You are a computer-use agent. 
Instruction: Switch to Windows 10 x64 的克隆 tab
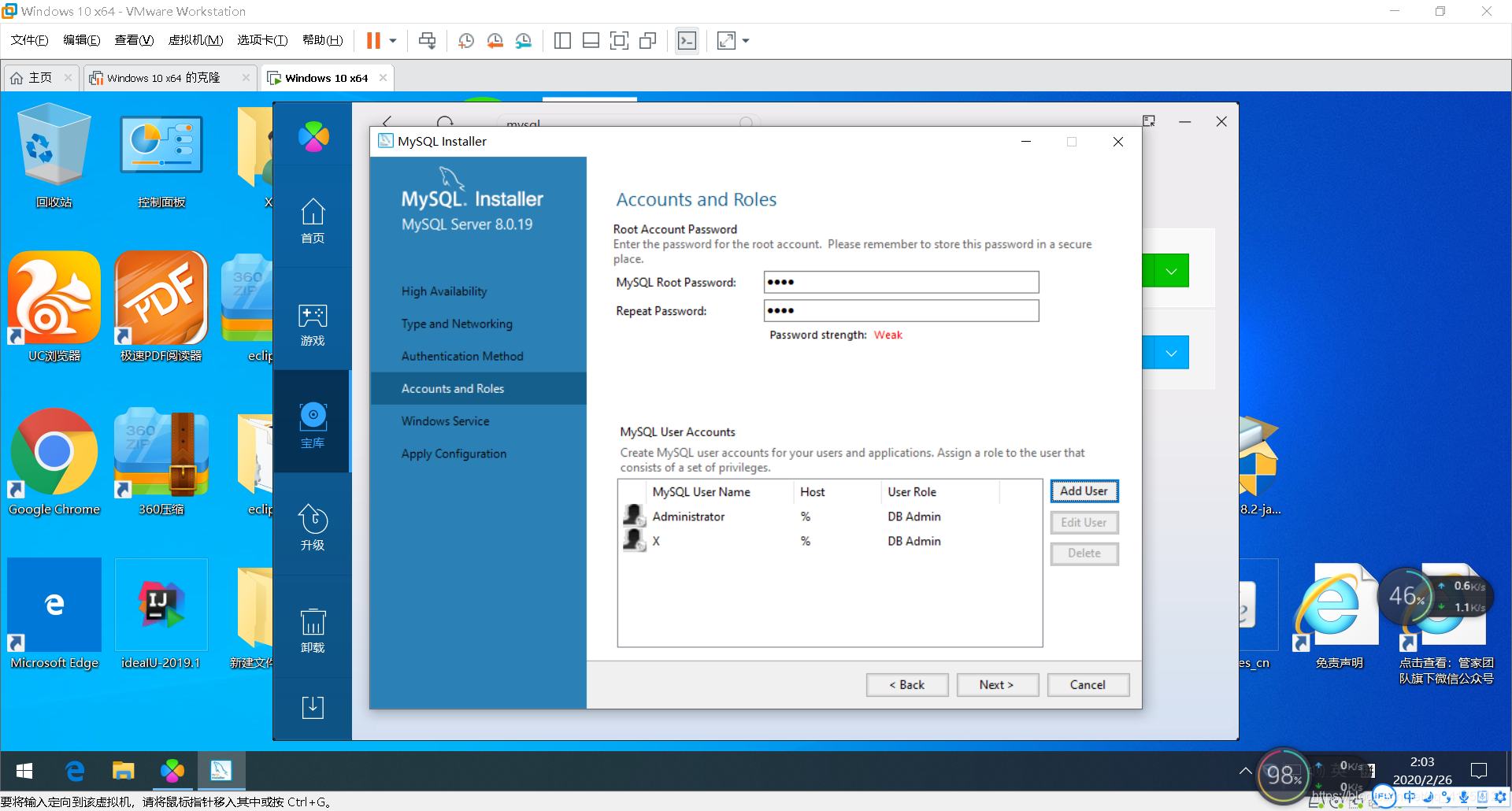(x=164, y=78)
